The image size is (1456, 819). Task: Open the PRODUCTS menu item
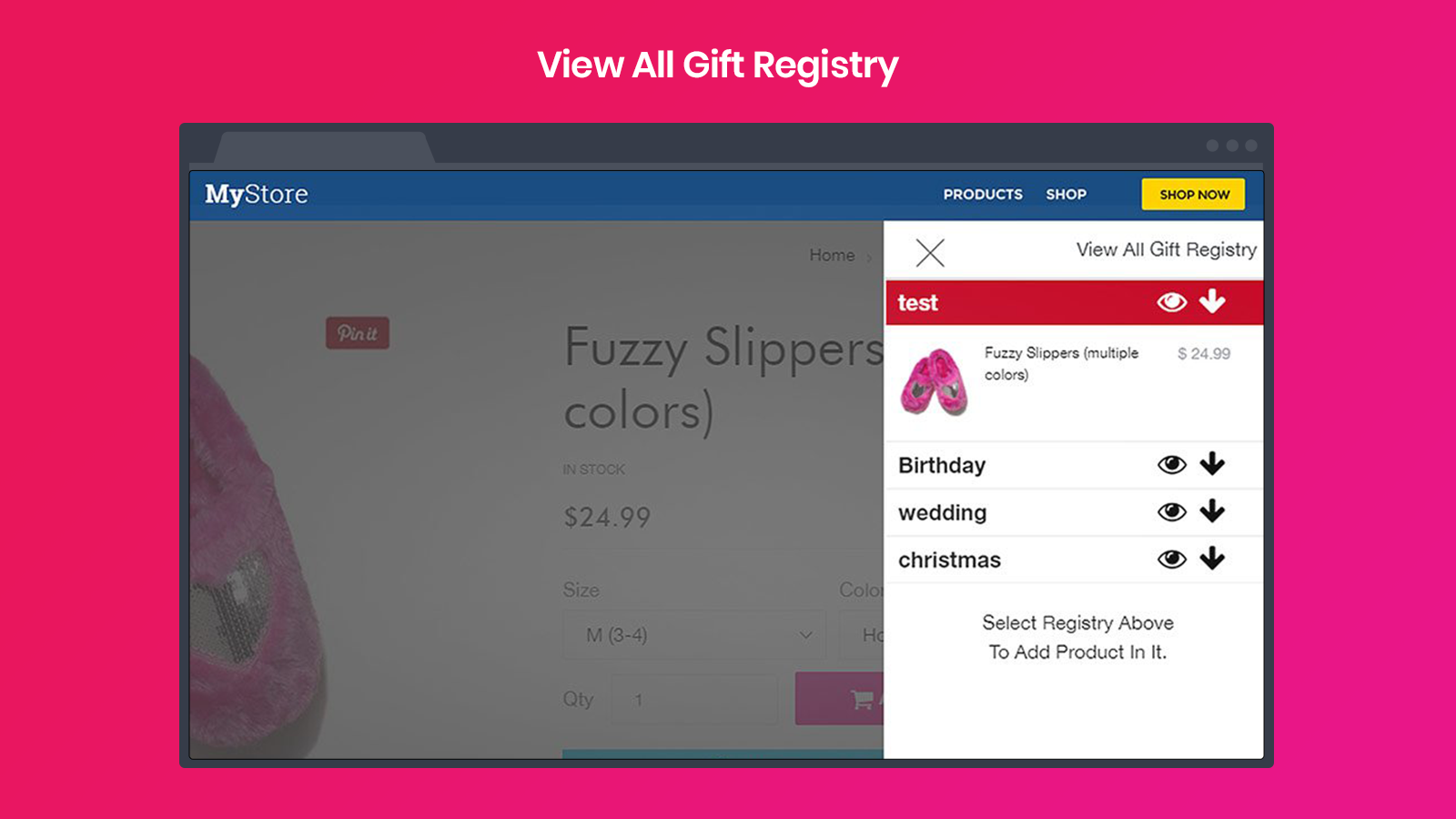coord(983,195)
